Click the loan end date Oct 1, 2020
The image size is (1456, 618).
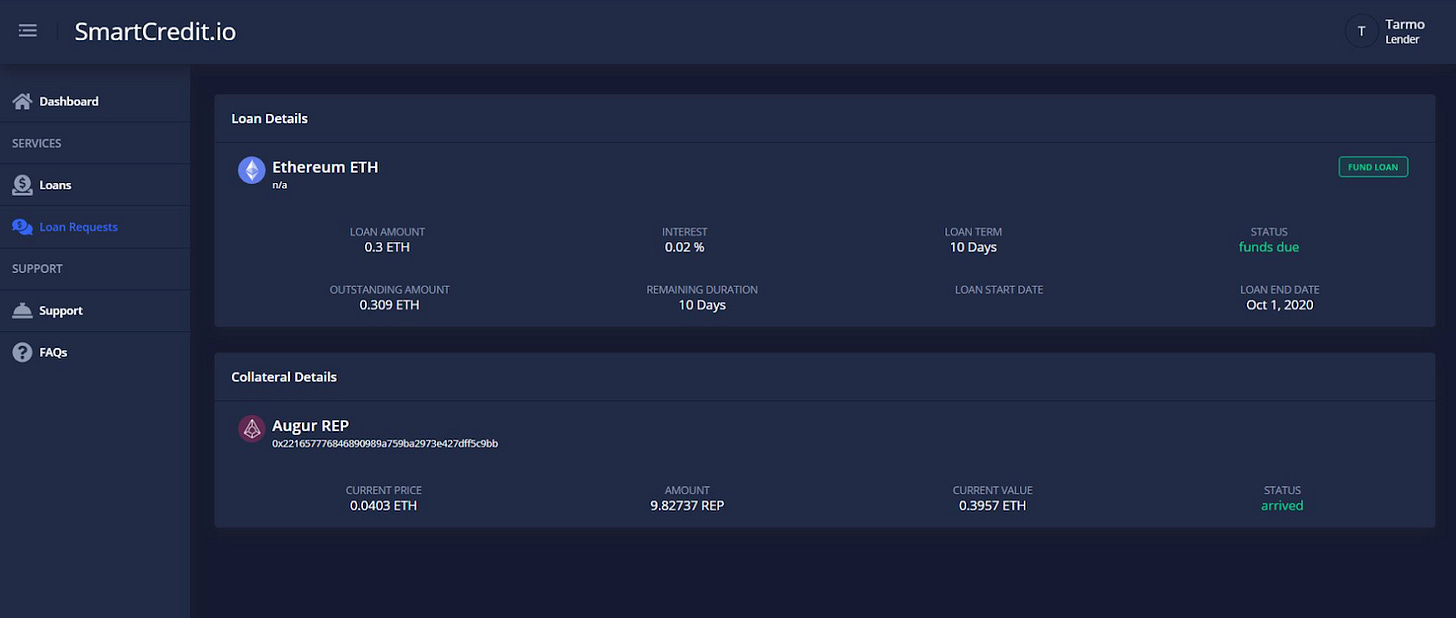pyautogui.click(x=1279, y=305)
